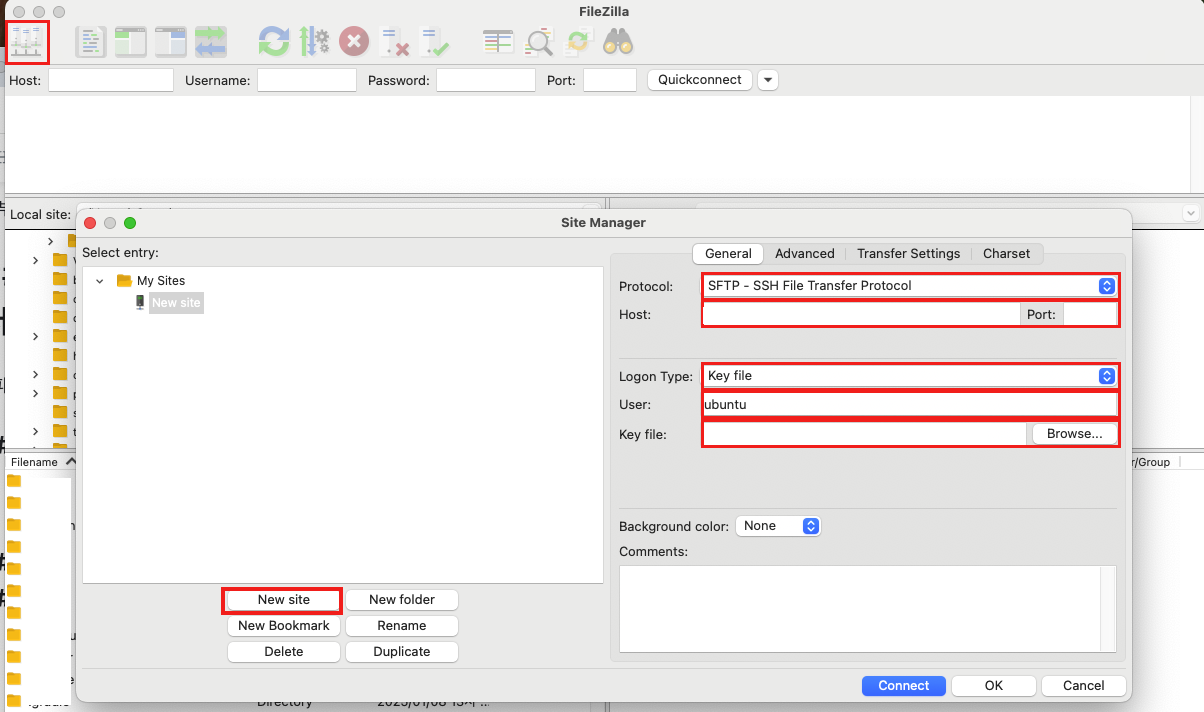Click the server icon beside New site
The image size is (1204, 712).
tap(140, 302)
